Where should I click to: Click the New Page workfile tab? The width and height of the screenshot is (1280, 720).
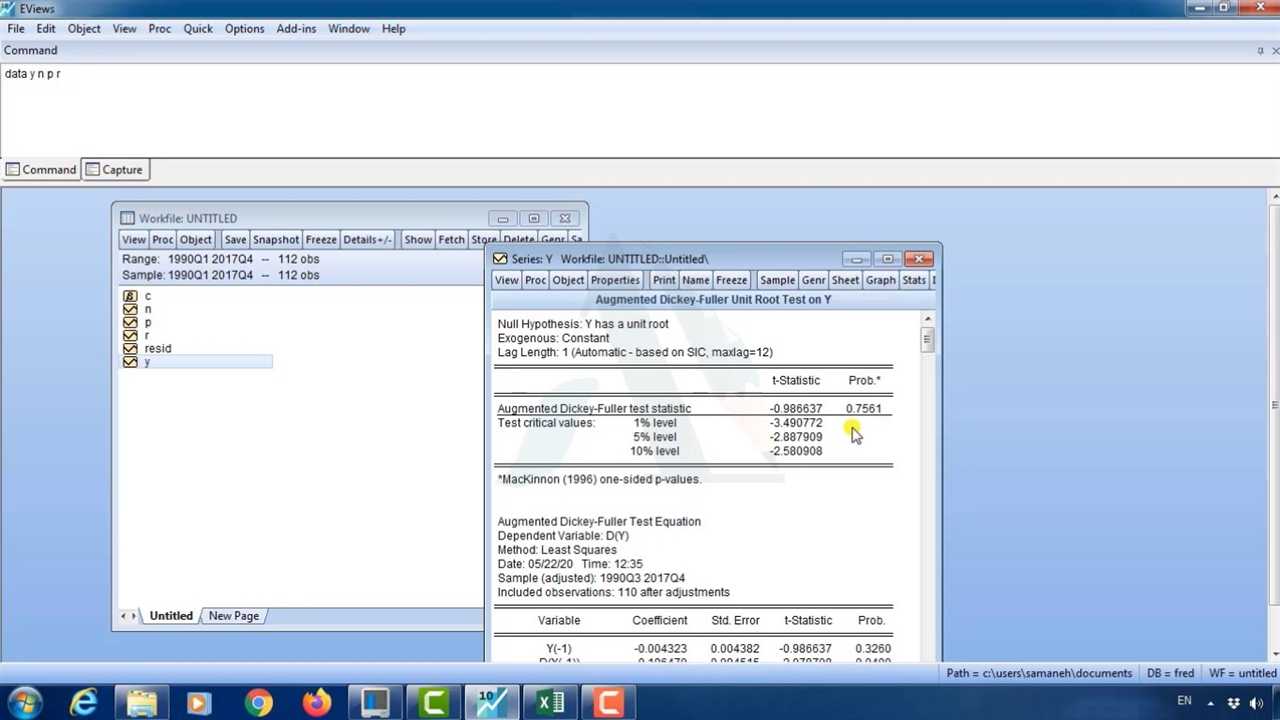233,616
